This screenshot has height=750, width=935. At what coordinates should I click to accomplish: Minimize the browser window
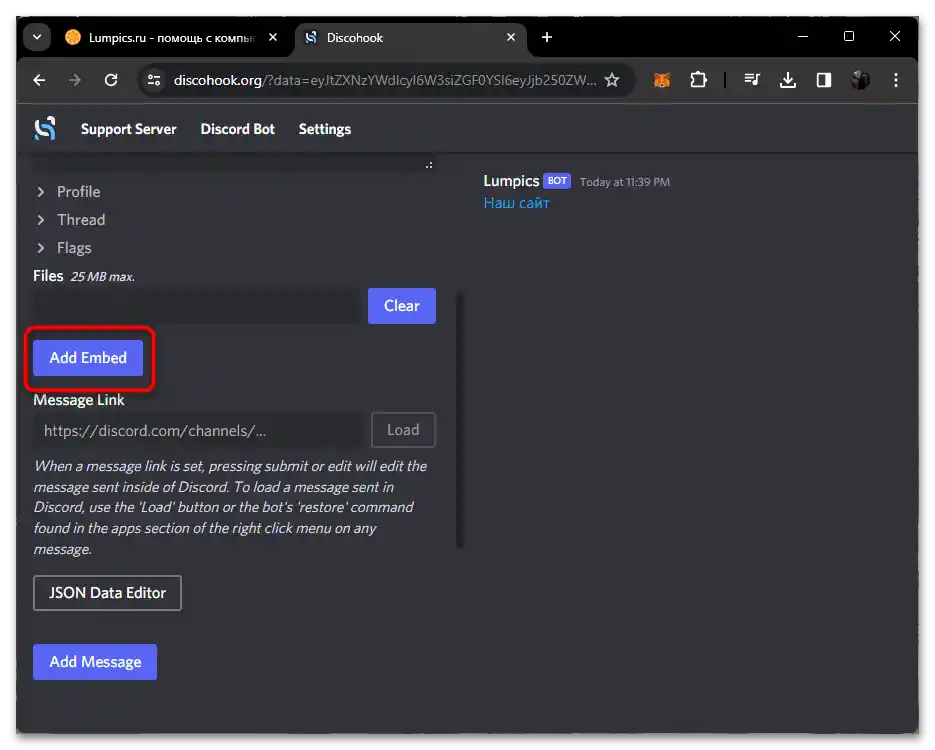point(803,36)
